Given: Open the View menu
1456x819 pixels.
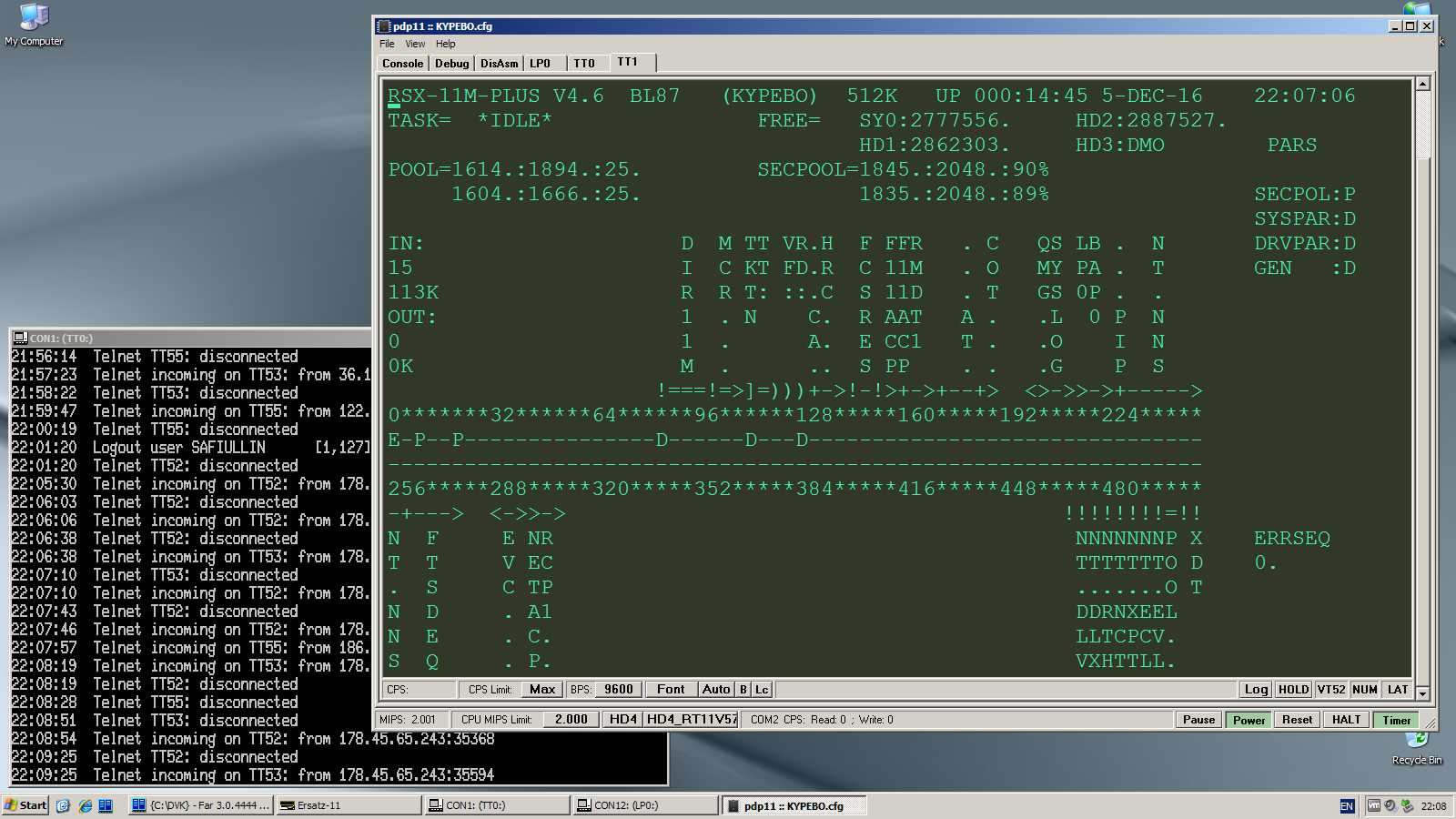Looking at the screenshot, I should pyautogui.click(x=415, y=44).
